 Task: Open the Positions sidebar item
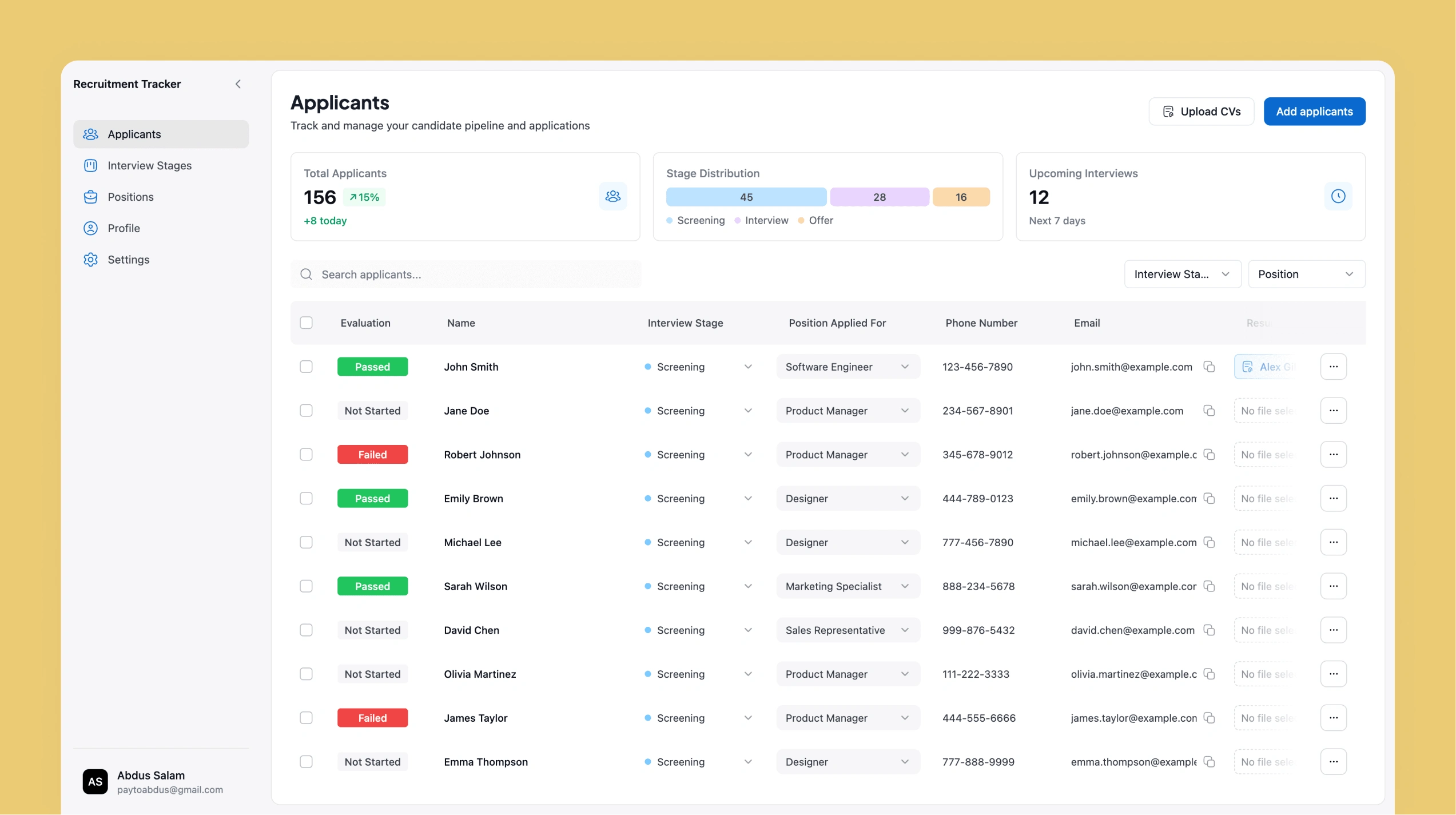tap(130, 197)
